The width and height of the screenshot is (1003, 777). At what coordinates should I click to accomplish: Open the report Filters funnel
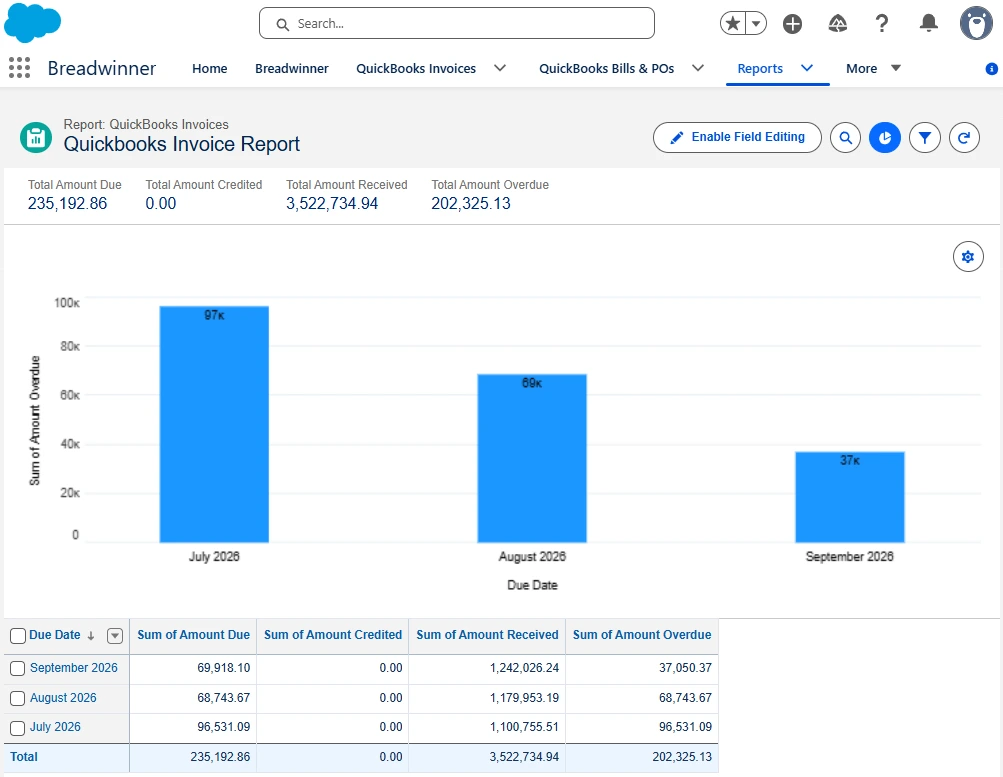click(924, 137)
